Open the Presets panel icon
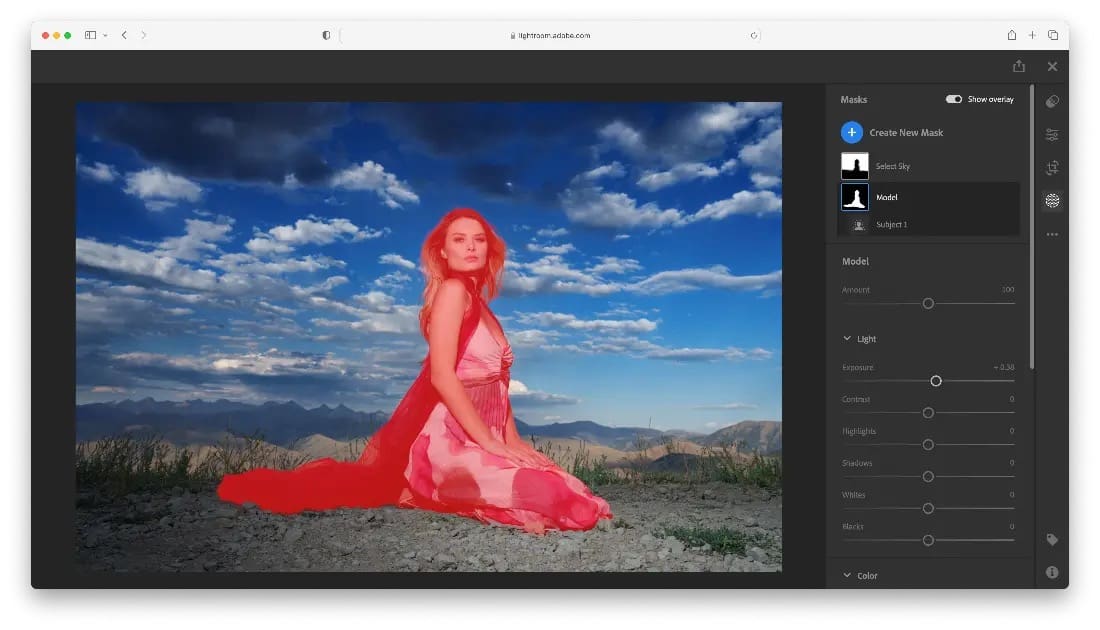 pyautogui.click(x=1052, y=100)
